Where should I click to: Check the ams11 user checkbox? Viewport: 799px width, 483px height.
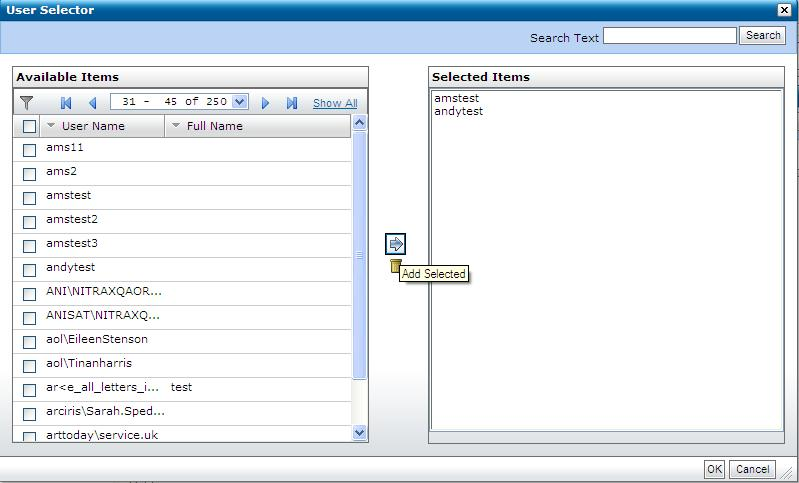(30, 150)
